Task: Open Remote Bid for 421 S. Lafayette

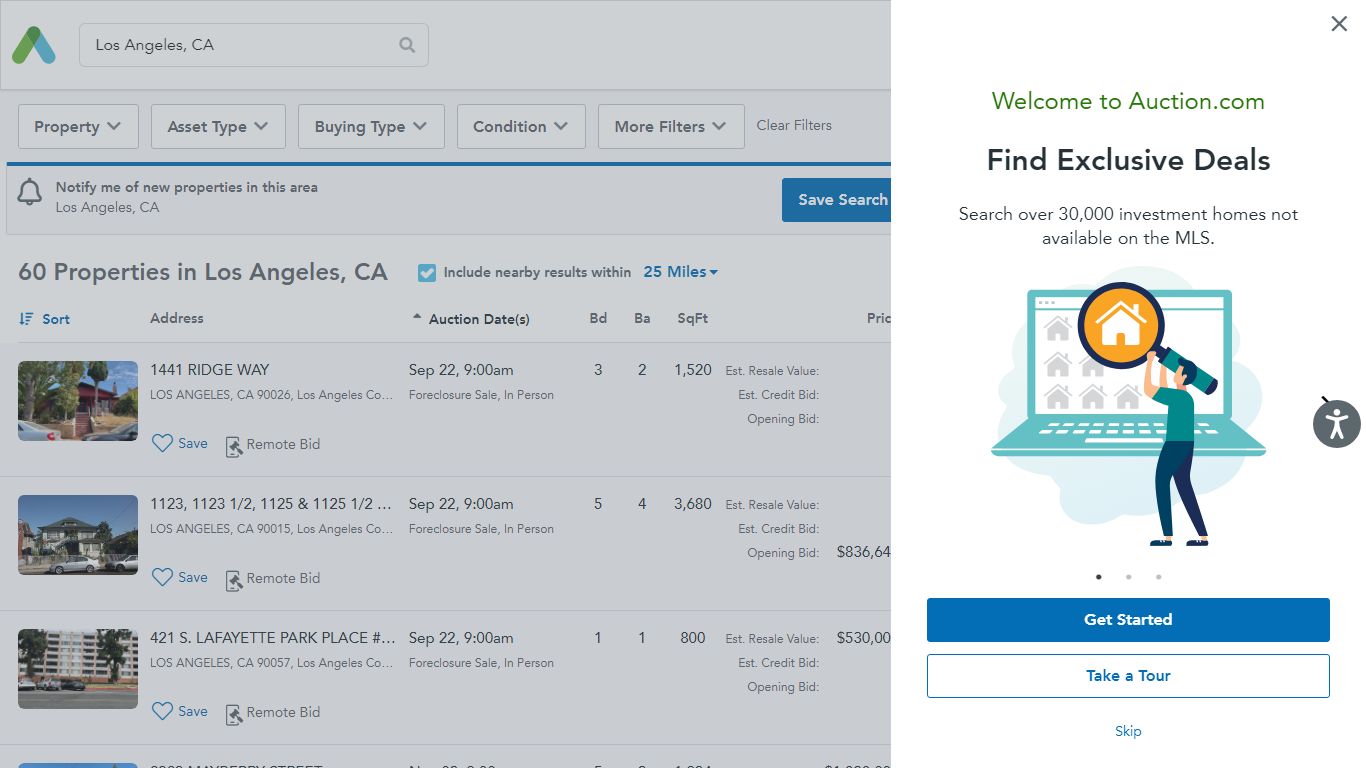Action: click(x=273, y=713)
